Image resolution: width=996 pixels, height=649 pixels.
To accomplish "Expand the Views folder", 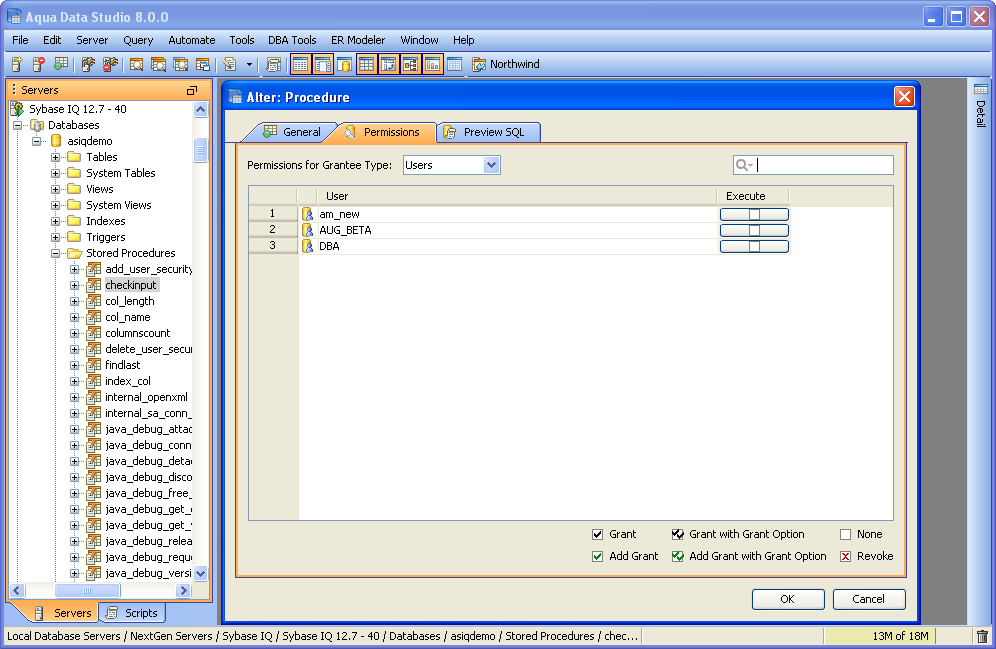I will point(56,189).
